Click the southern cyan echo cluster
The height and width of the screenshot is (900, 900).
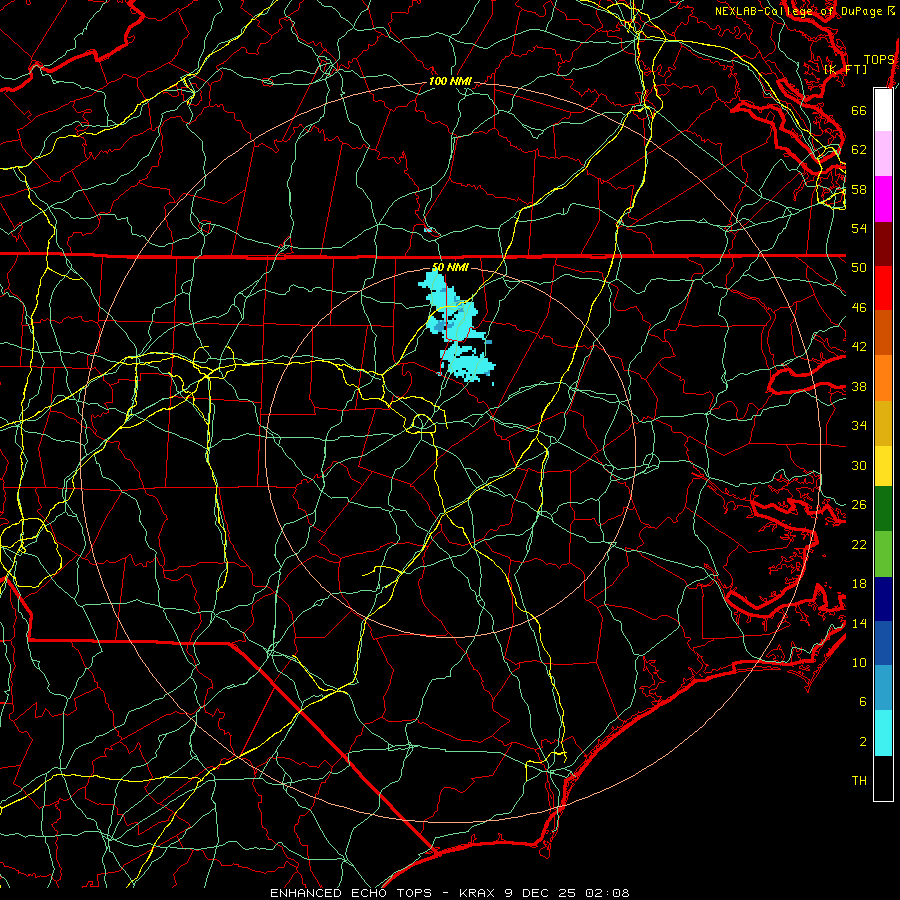tap(467, 363)
